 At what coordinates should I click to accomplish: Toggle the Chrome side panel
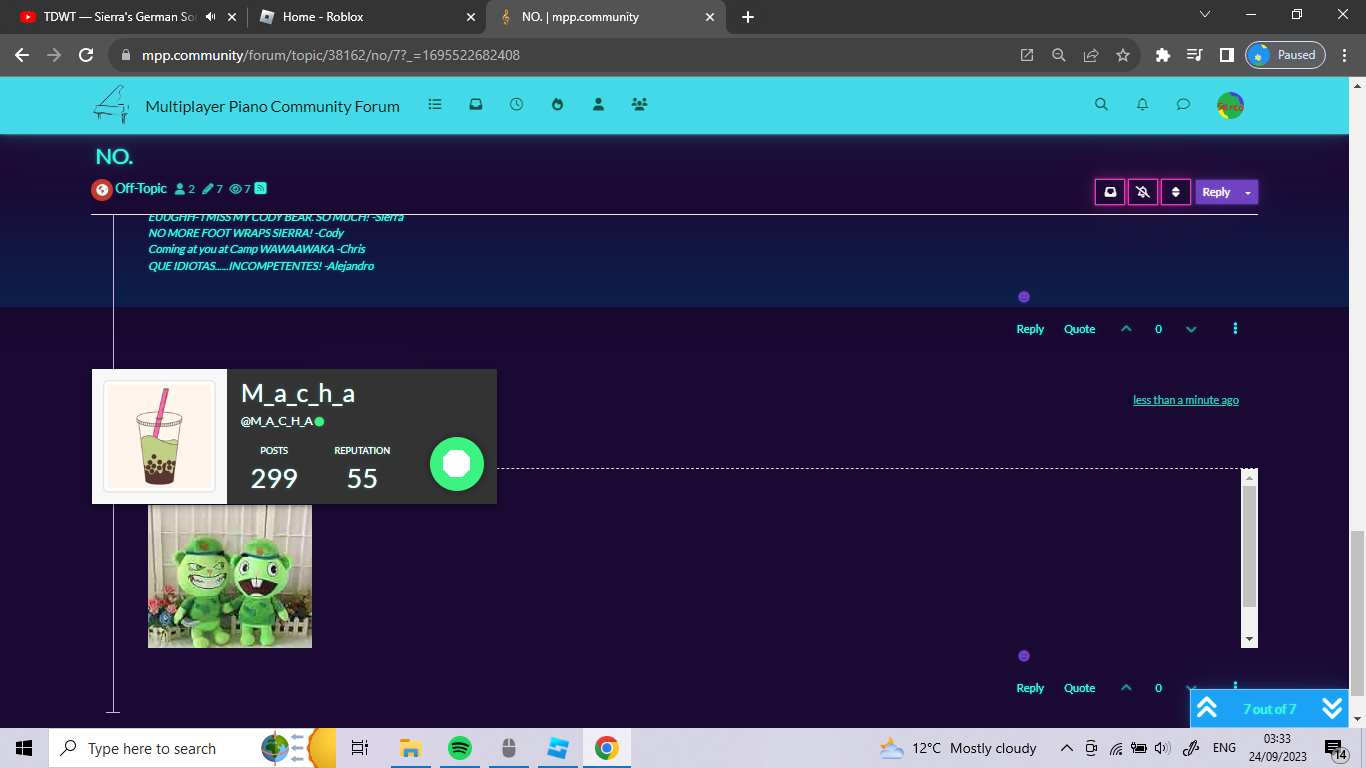click(1226, 55)
